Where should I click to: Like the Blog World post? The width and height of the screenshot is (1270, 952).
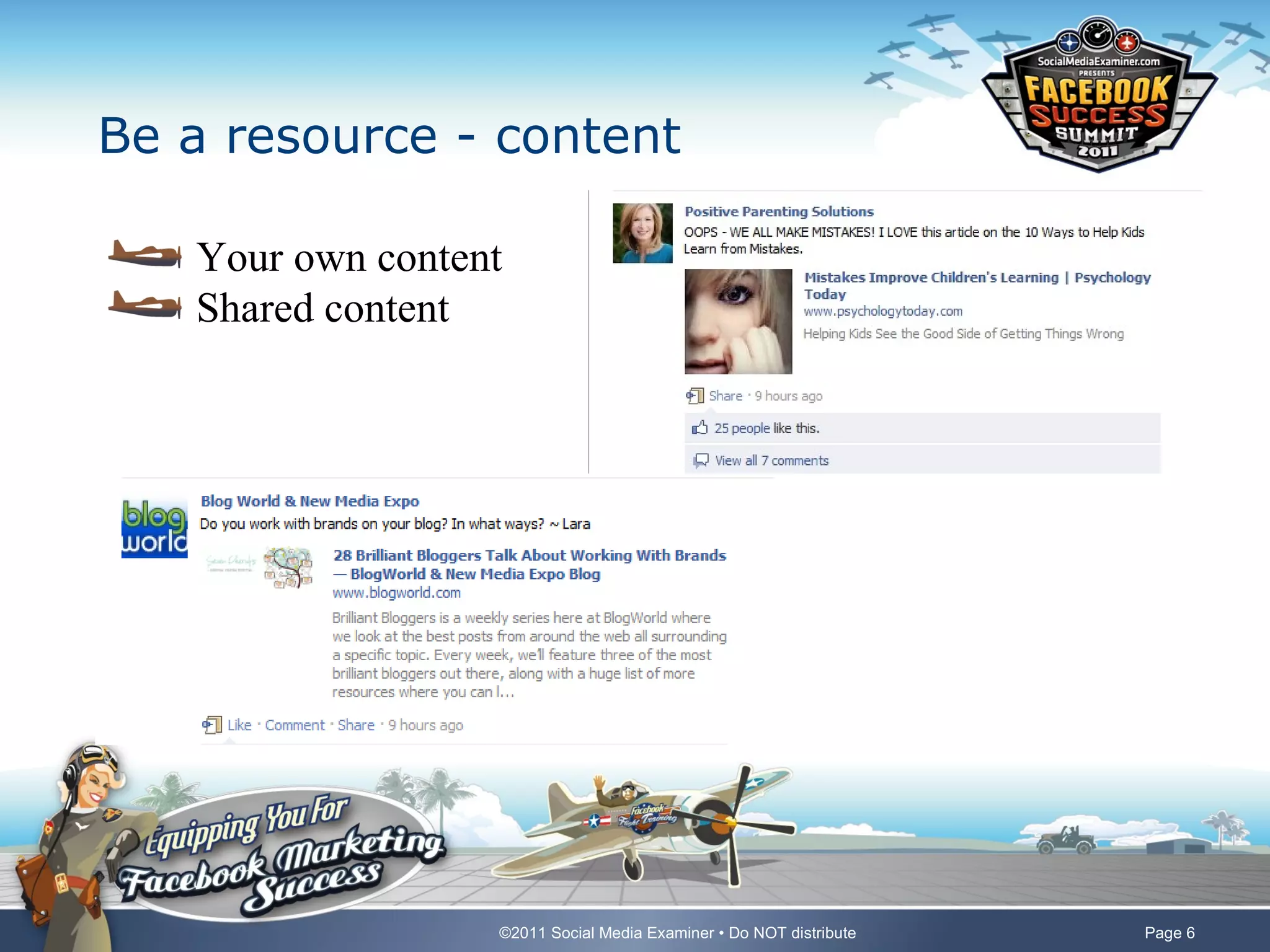point(239,725)
